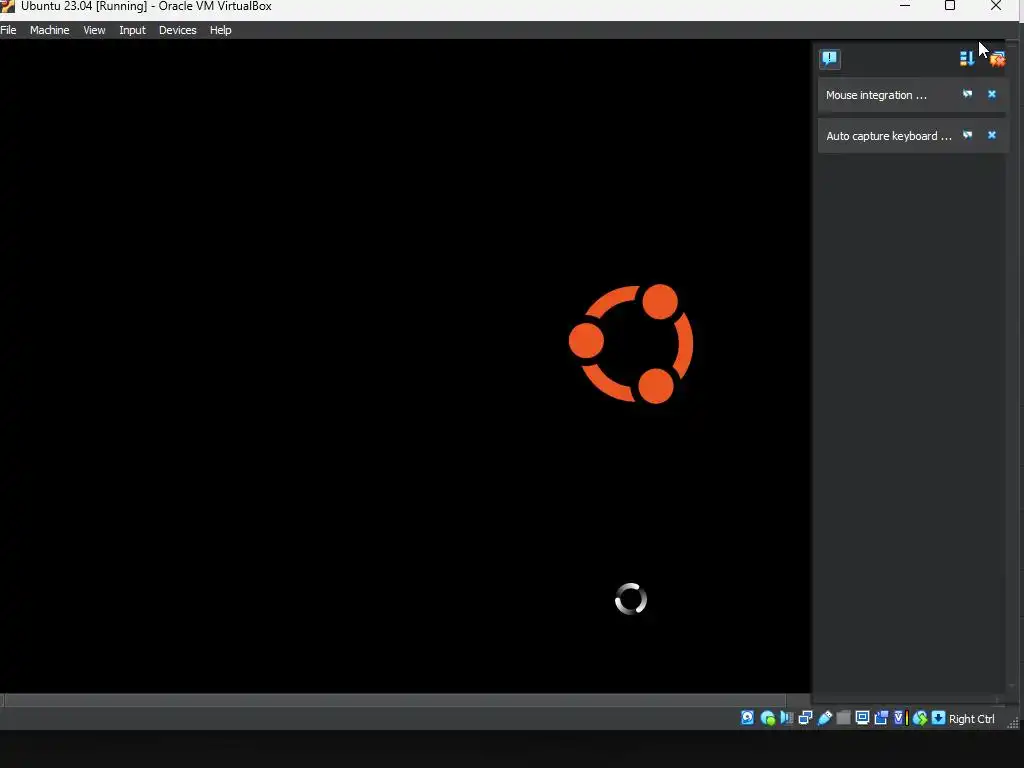Viewport: 1024px width, 768px height.
Task: Click the optical disk status icon
Action: pos(767,718)
